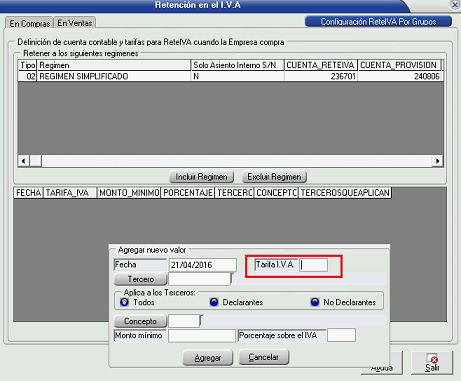Viewport: 461px width, 381px height.
Task: Select the CONCEPTO column header
Action: (x=276, y=193)
